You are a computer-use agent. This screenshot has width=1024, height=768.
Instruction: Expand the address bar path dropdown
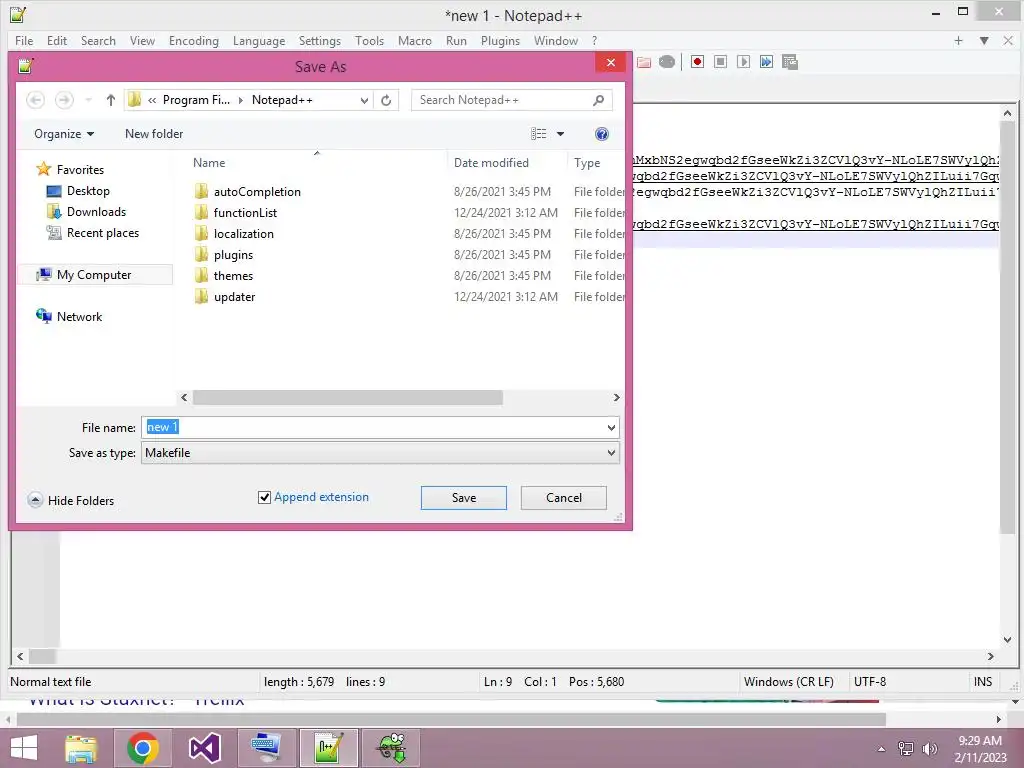364,100
